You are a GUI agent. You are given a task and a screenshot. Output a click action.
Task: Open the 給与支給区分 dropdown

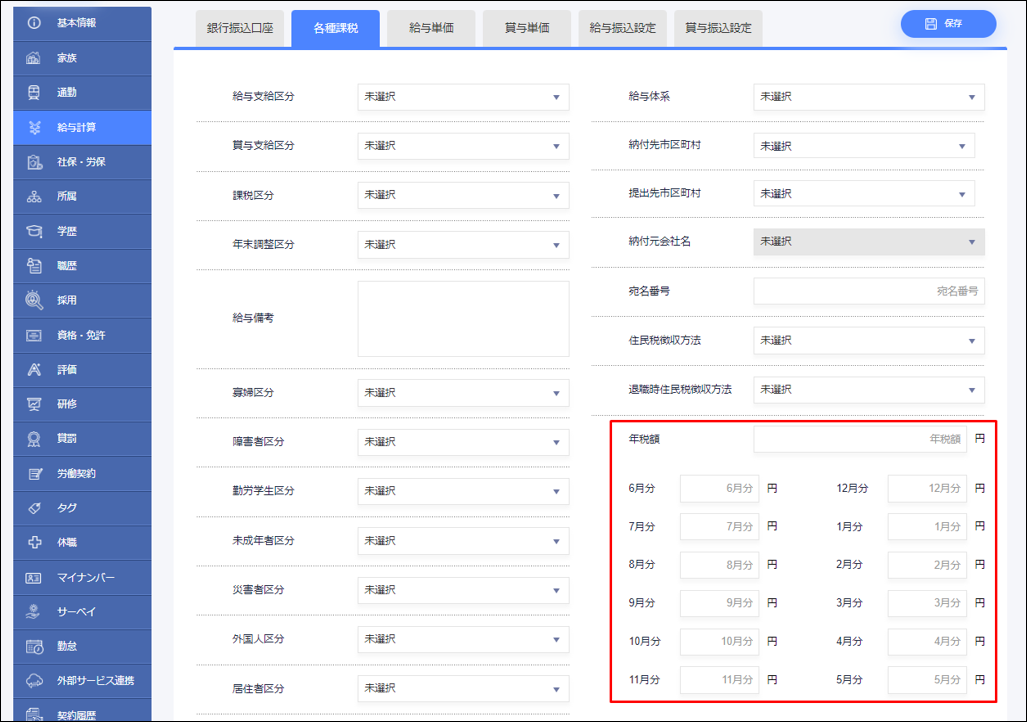click(x=462, y=97)
